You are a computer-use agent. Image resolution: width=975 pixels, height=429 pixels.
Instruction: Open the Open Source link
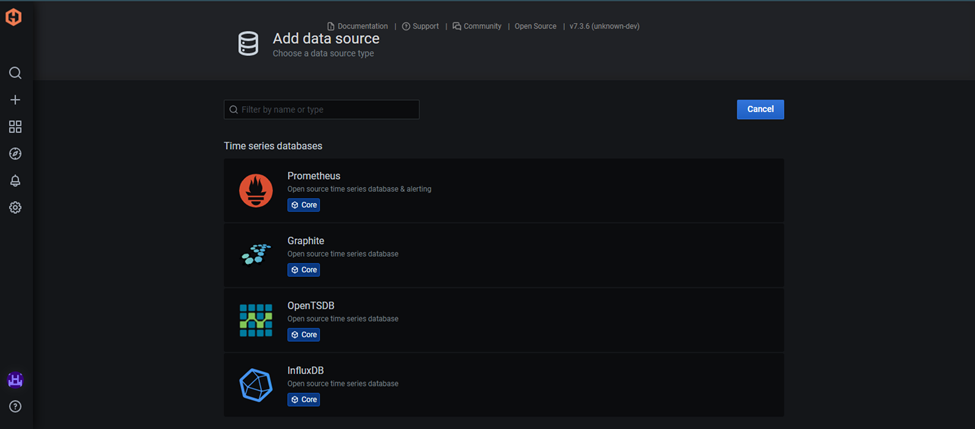[535, 26]
